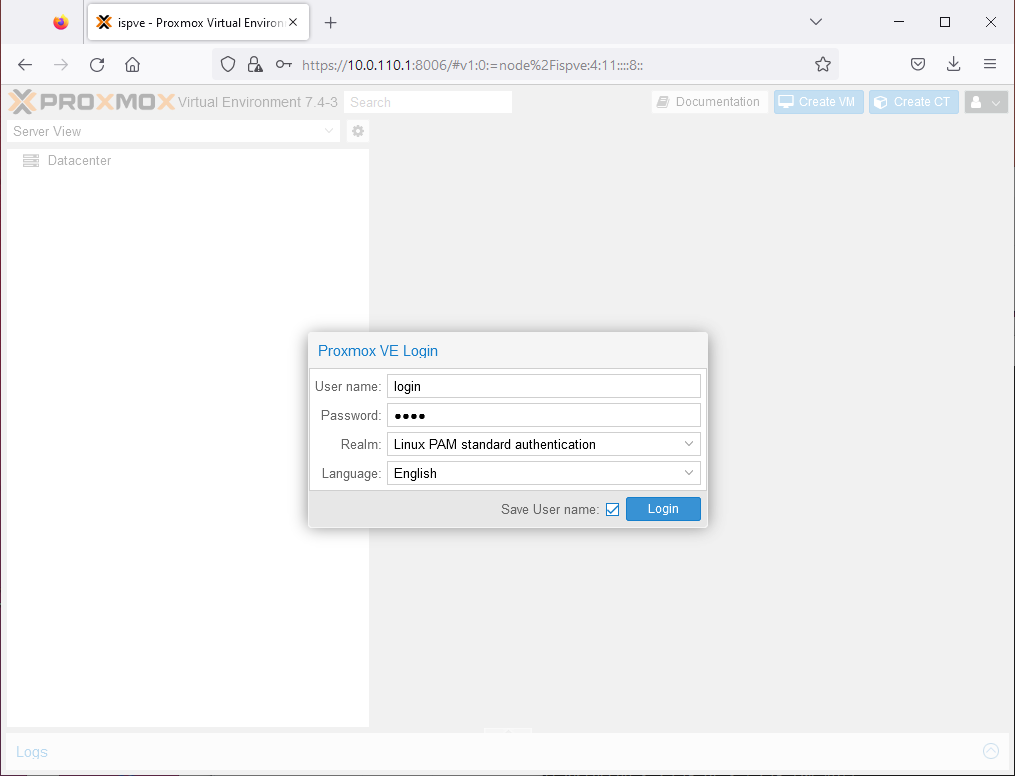
Task: Click Create CT button
Action: click(x=913, y=102)
